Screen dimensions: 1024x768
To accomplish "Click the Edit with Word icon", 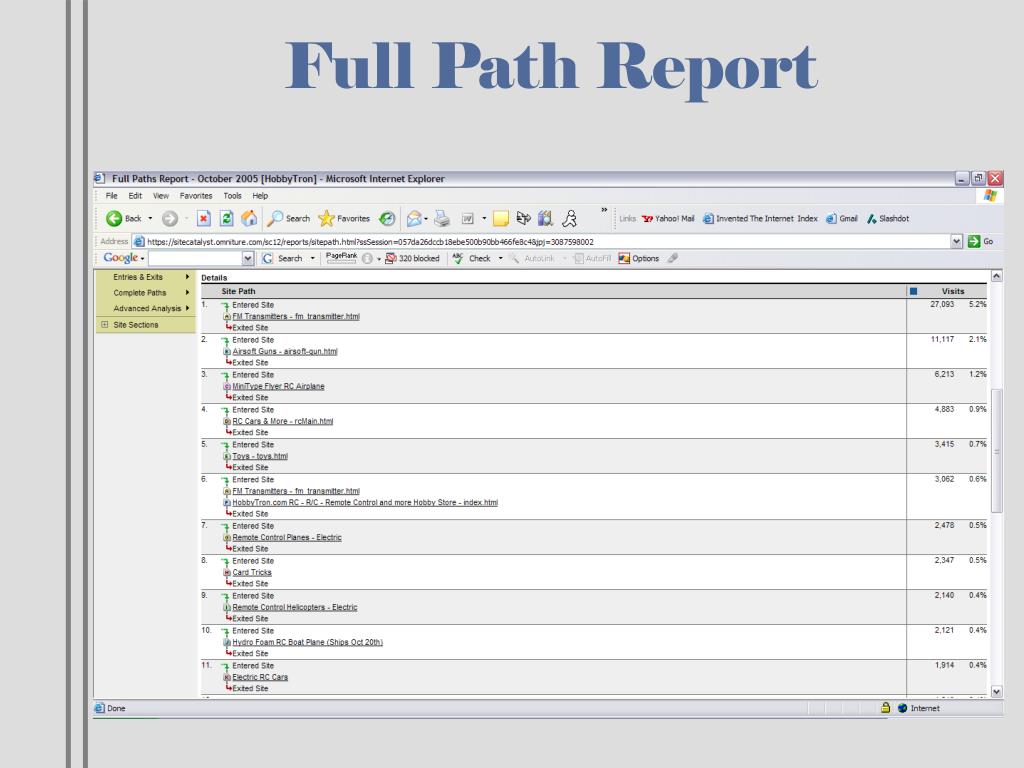I will 468,219.
